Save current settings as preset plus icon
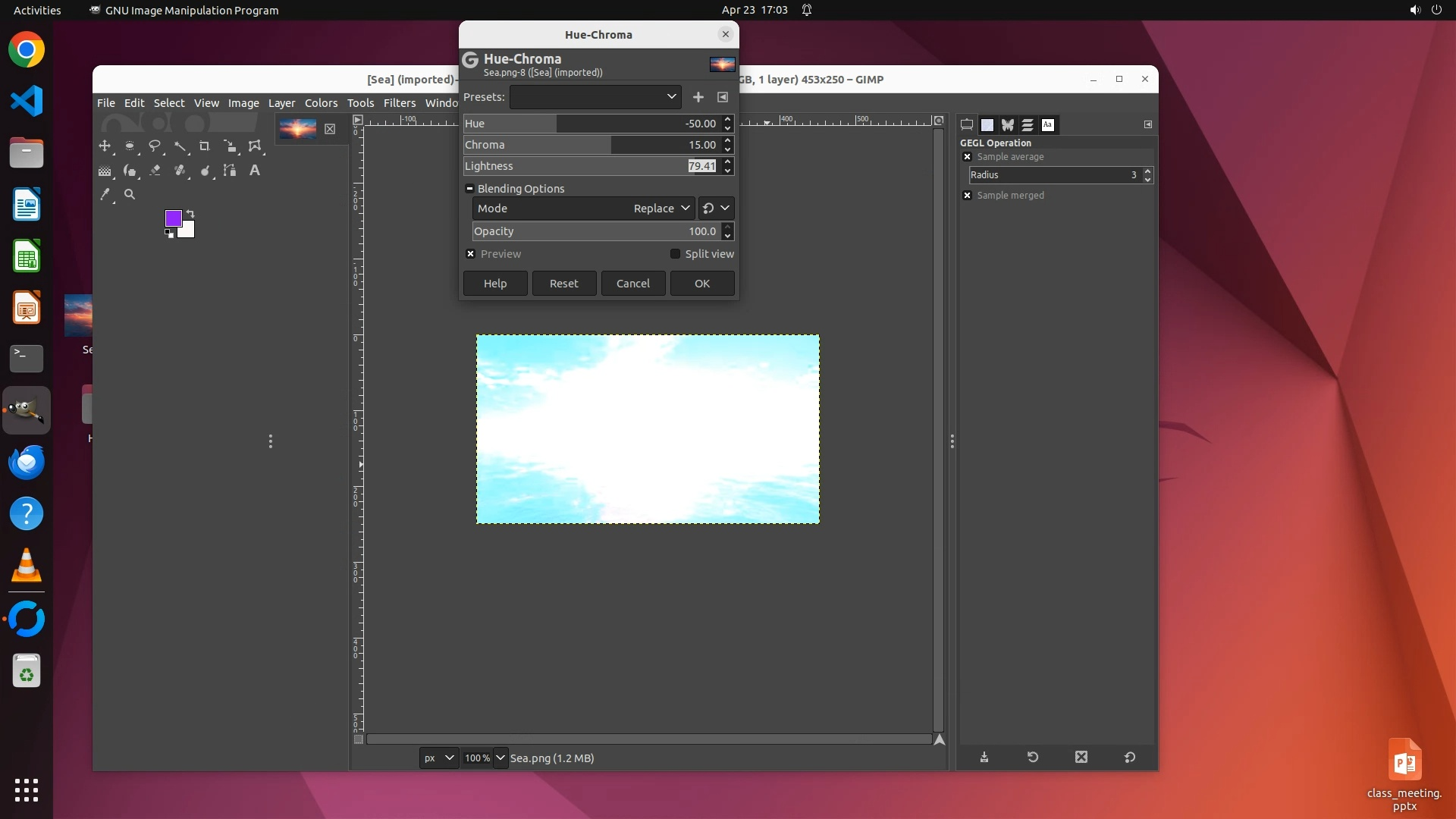The width and height of the screenshot is (1456, 819). pyautogui.click(x=698, y=97)
